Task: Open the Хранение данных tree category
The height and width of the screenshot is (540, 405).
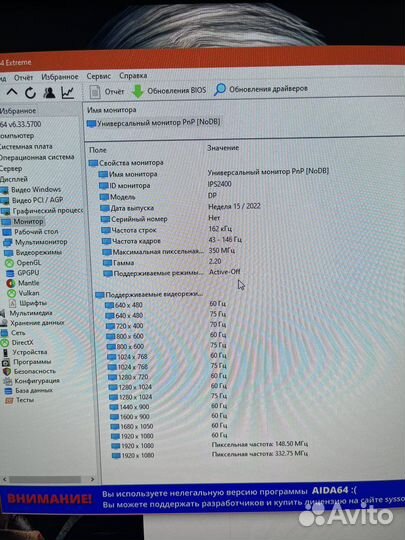Action: pos(32,323)
